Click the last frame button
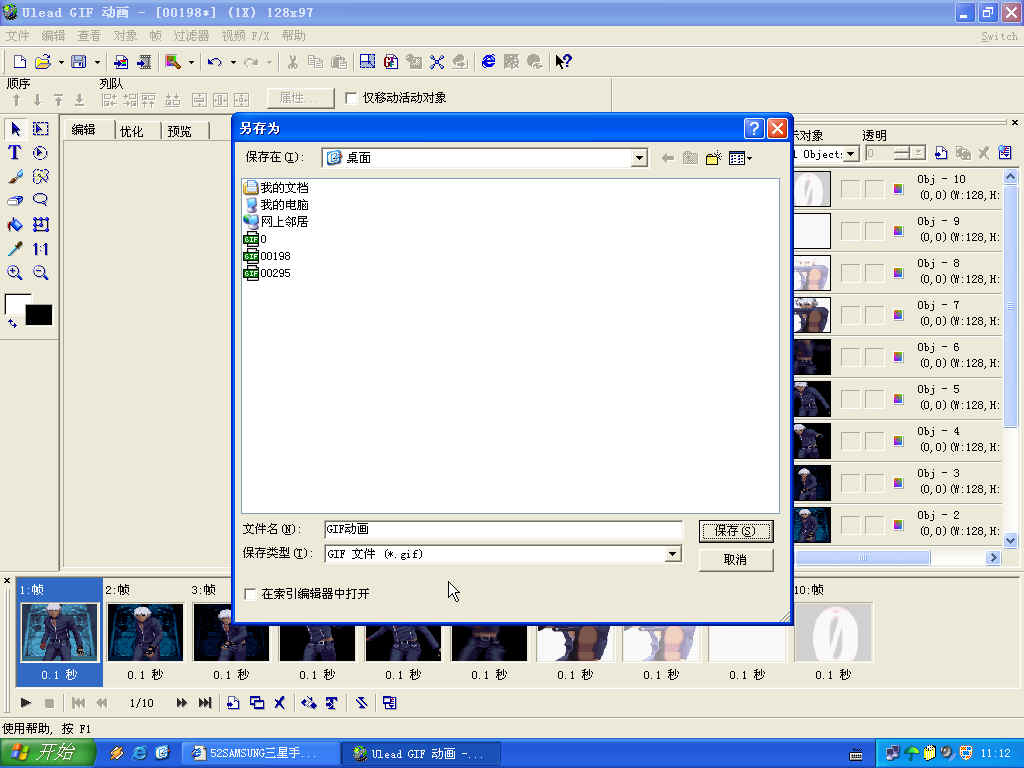The height and width of the screenshot is (768, 1024). pos(205,703)
